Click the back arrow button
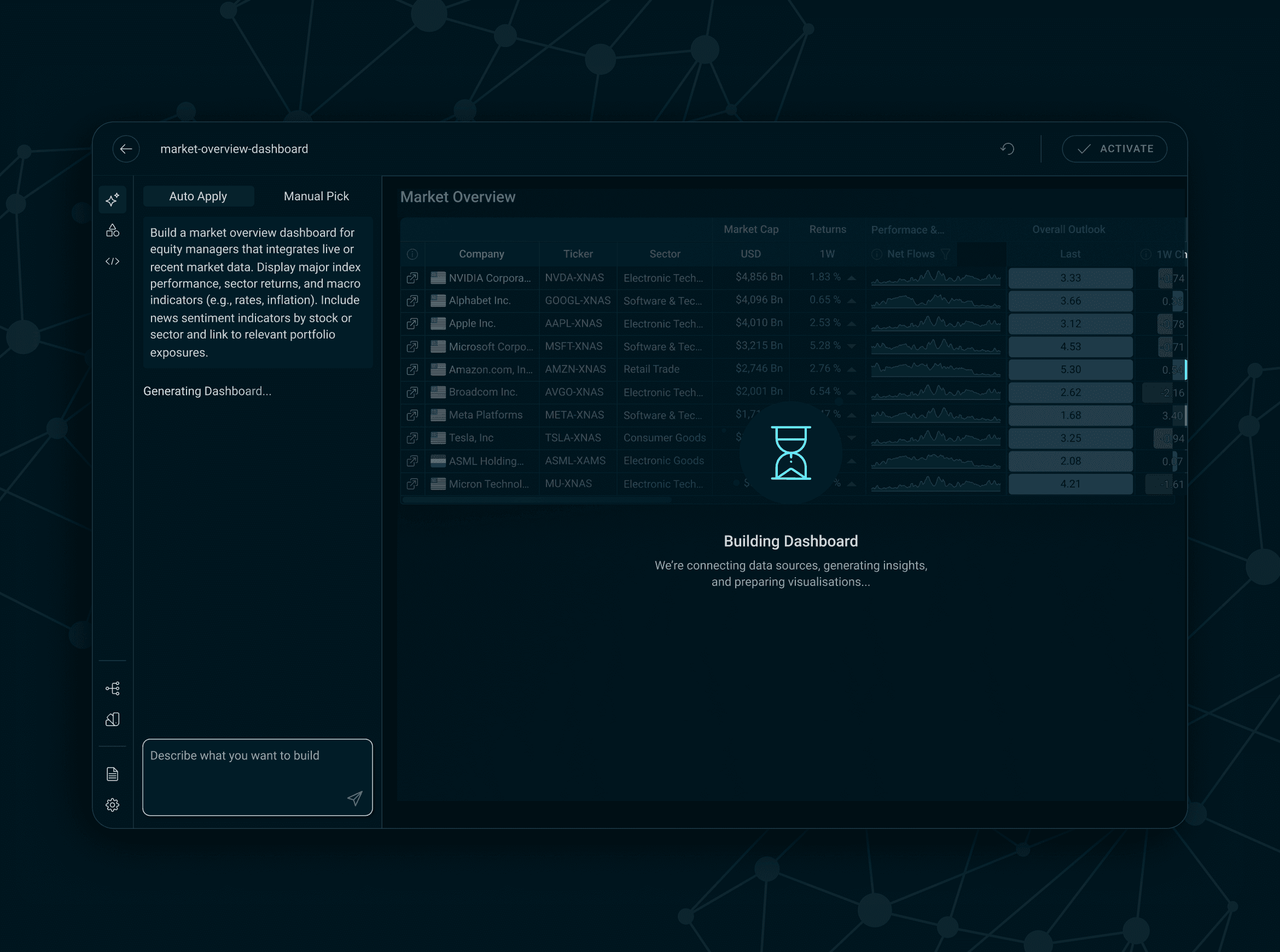The image size is (1280, 952). pos(126,149)
